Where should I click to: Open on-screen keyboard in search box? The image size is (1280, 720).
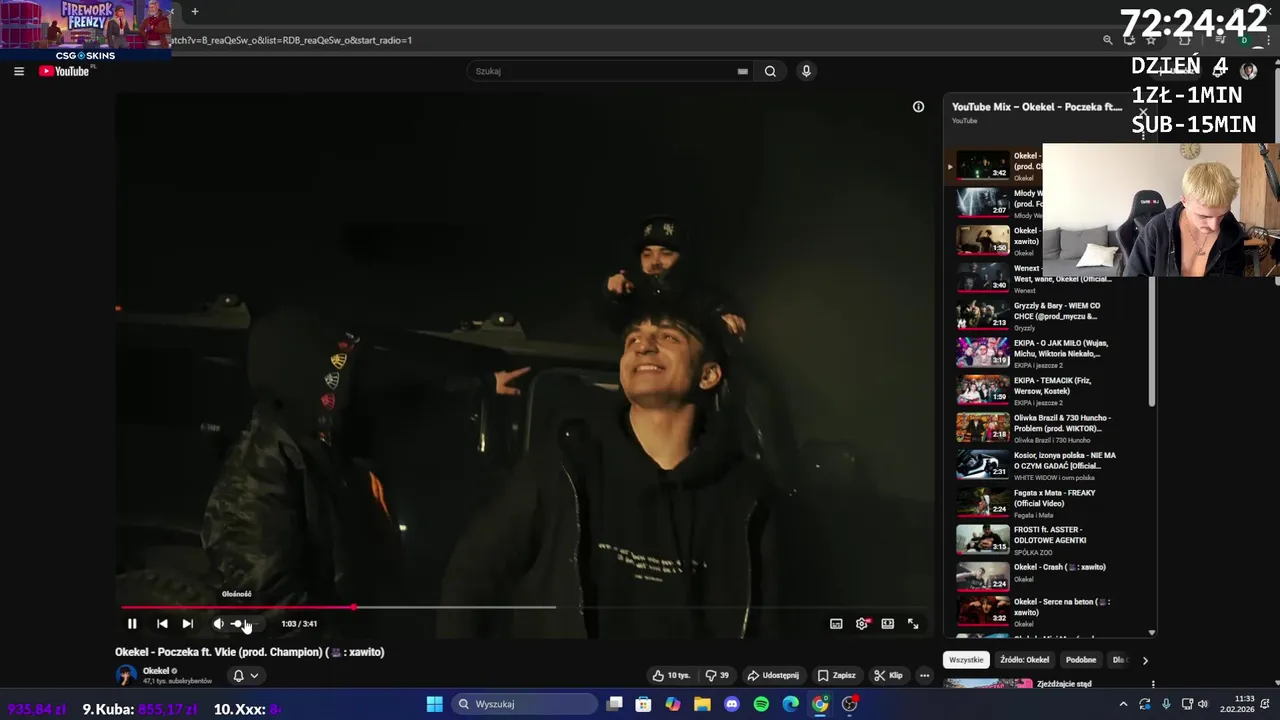point(742,71)
